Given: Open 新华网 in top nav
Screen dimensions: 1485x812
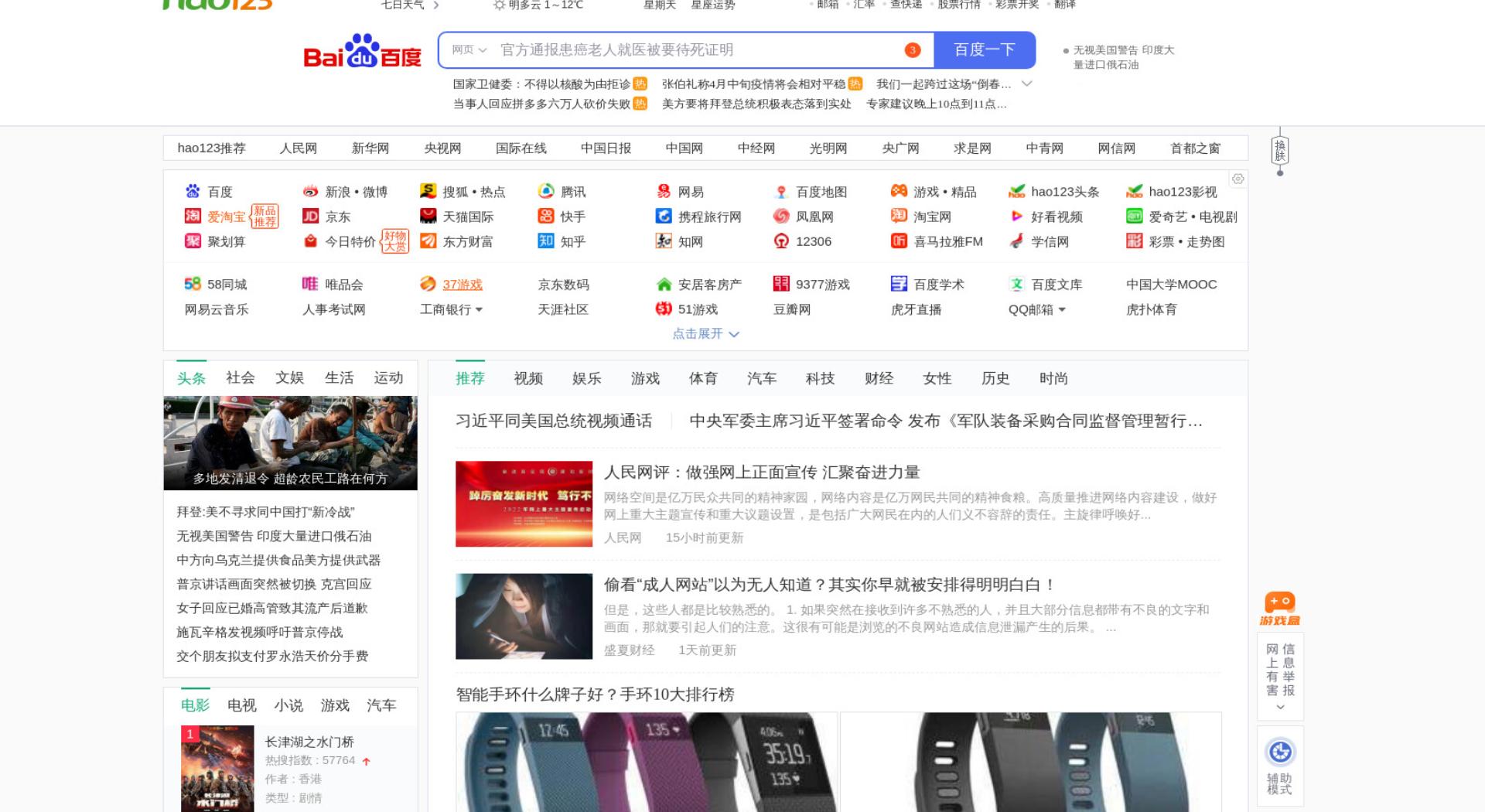Looking at the screenshot, I should 370,148.
